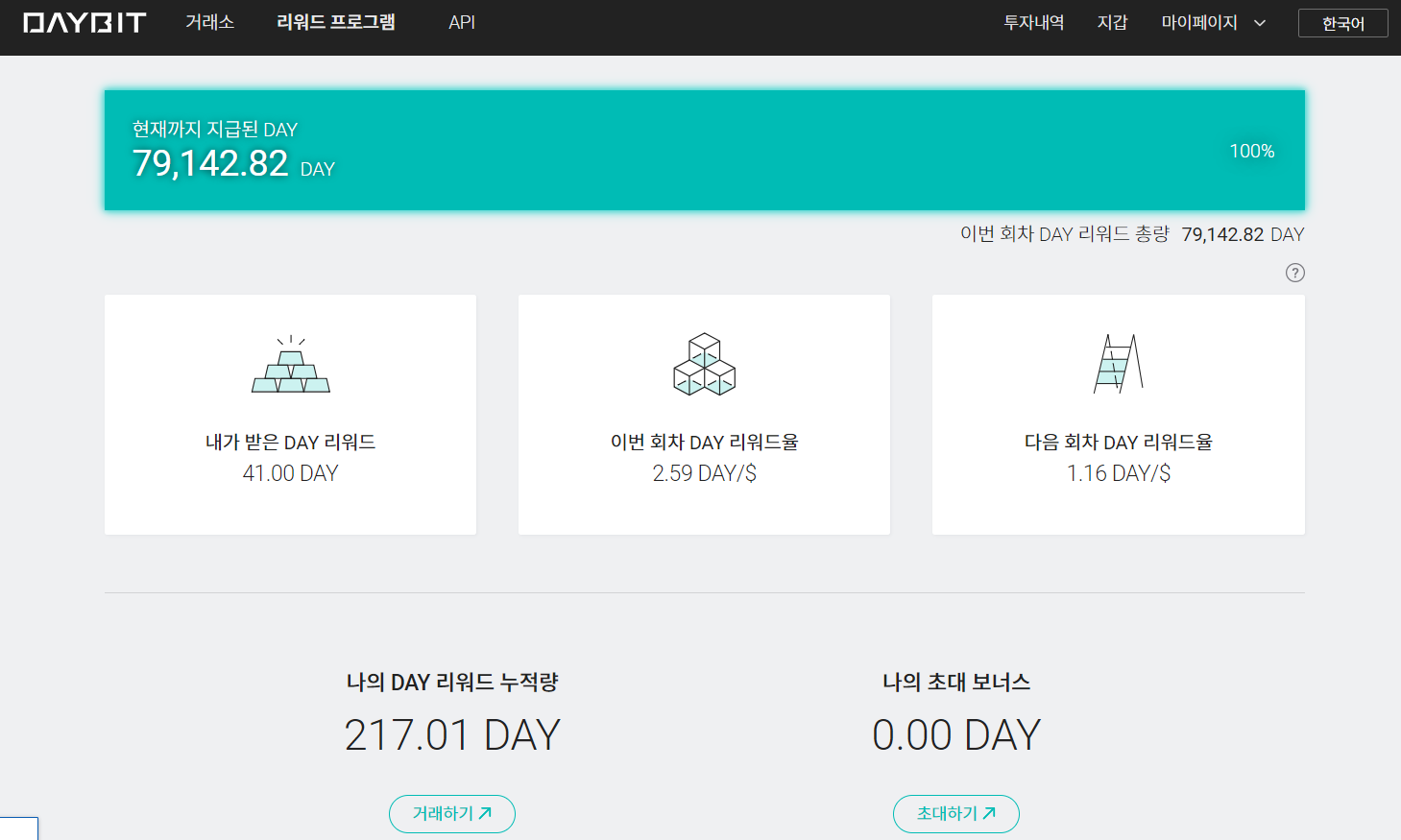The image size is (1401, 840).
Task: Click the ladder icon for next round
Action: [x=1119, y=364]
